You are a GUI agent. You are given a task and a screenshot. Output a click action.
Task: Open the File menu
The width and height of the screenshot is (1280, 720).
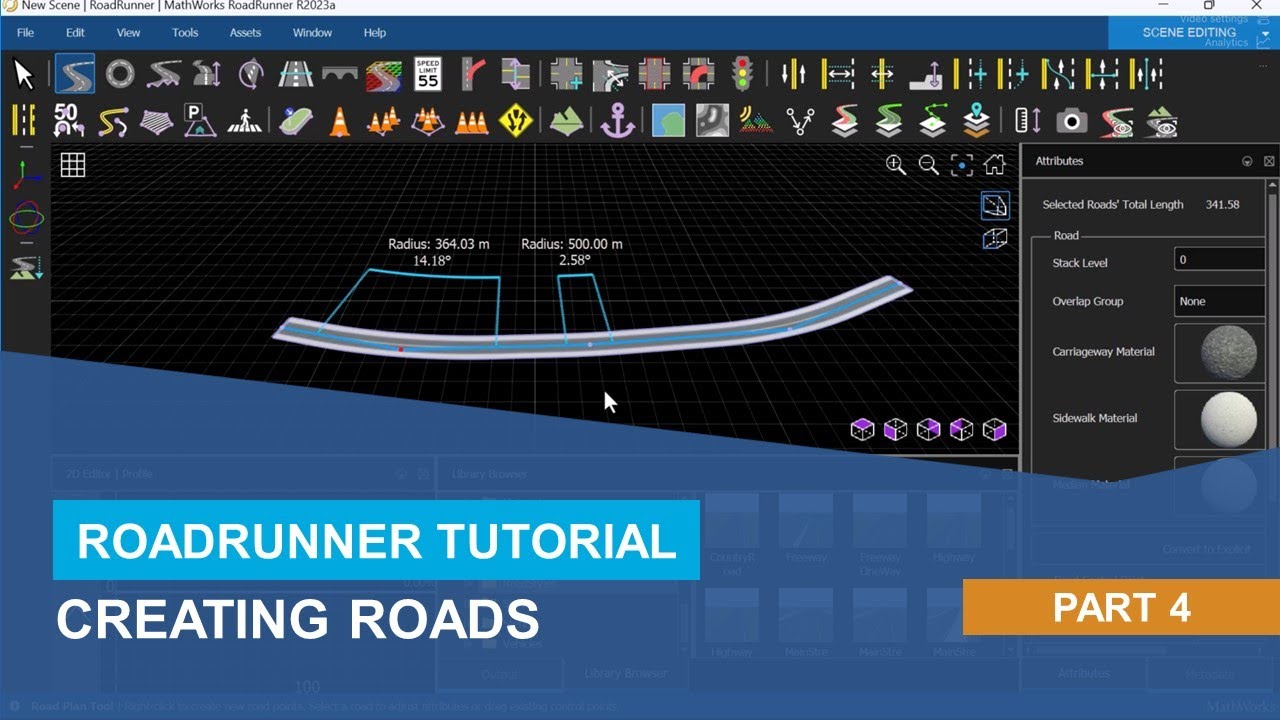tap(26, 32)
